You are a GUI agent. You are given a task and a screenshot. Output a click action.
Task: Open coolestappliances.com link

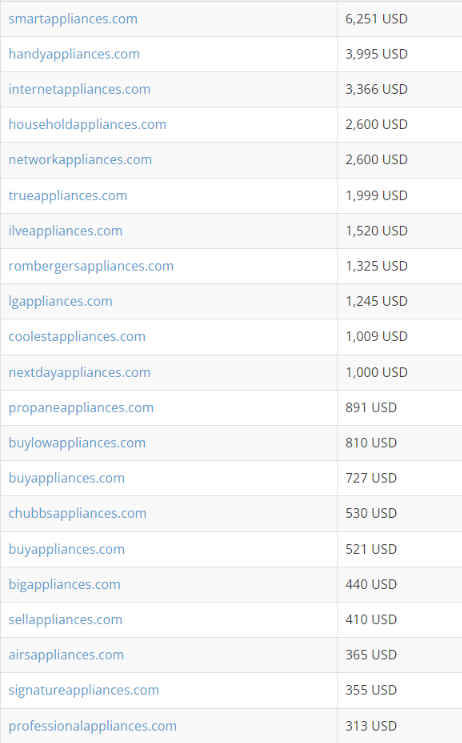77,336
